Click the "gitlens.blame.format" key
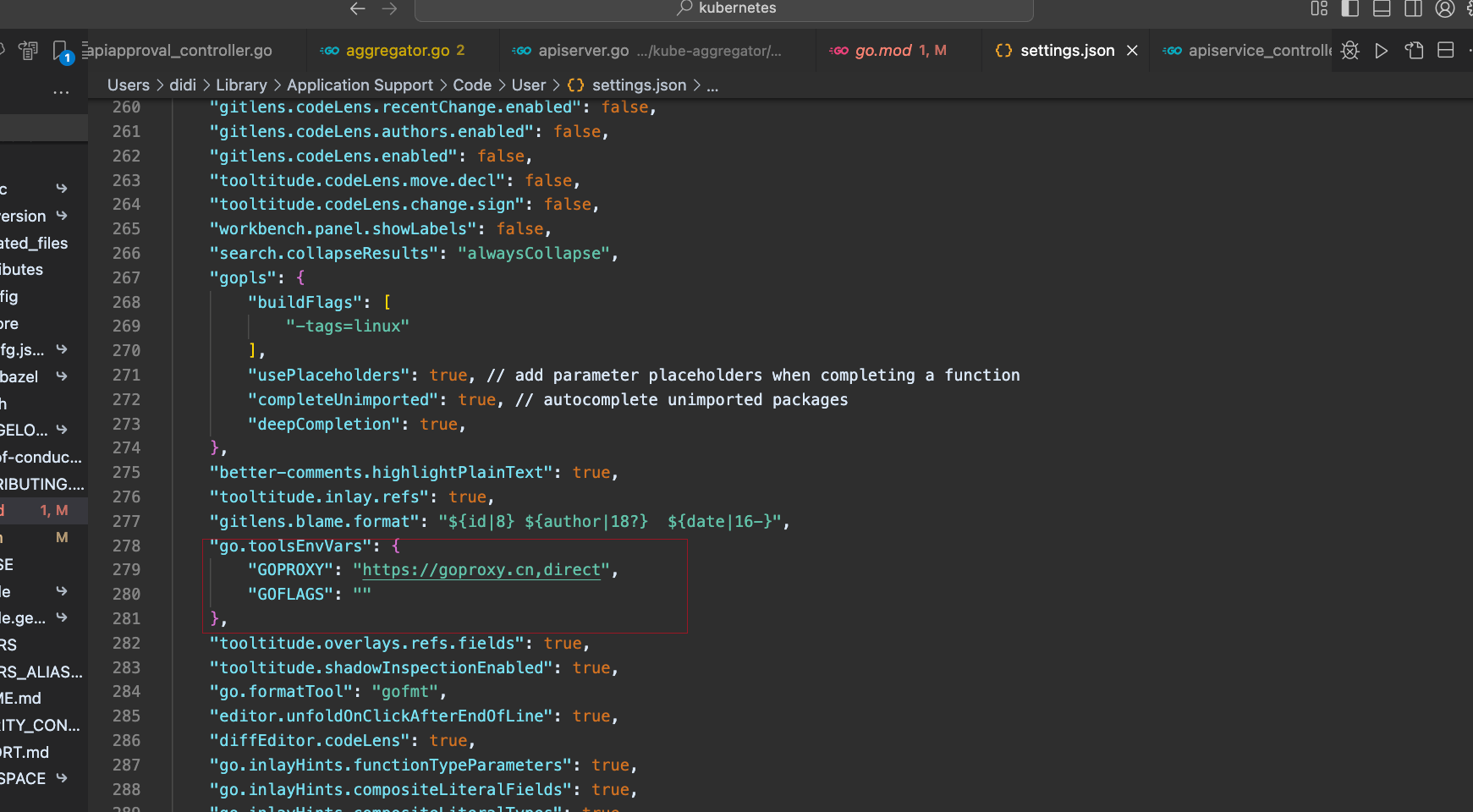The image size is (1473, 812). point(315,521)
